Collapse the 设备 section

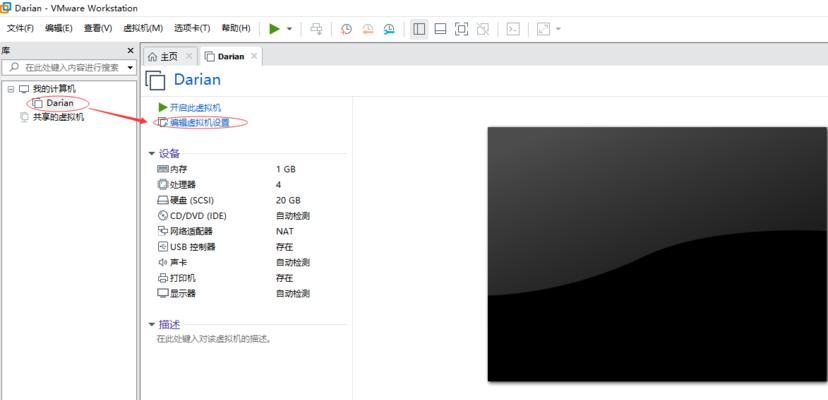[x=152, y=154]
